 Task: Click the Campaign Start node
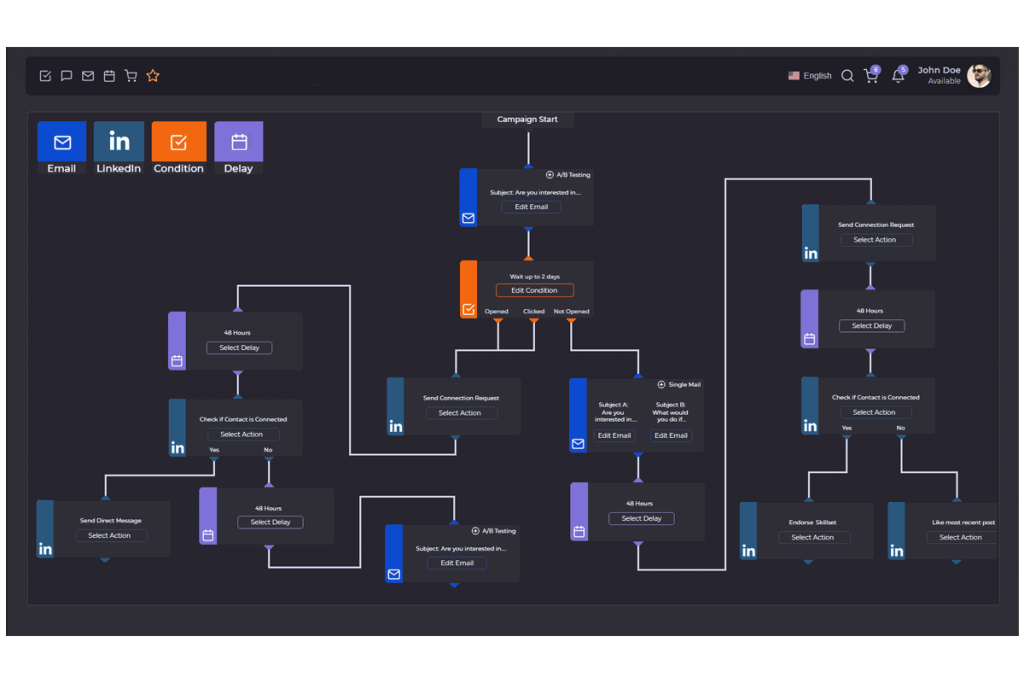pyautogui.click(x=527, y=120)
